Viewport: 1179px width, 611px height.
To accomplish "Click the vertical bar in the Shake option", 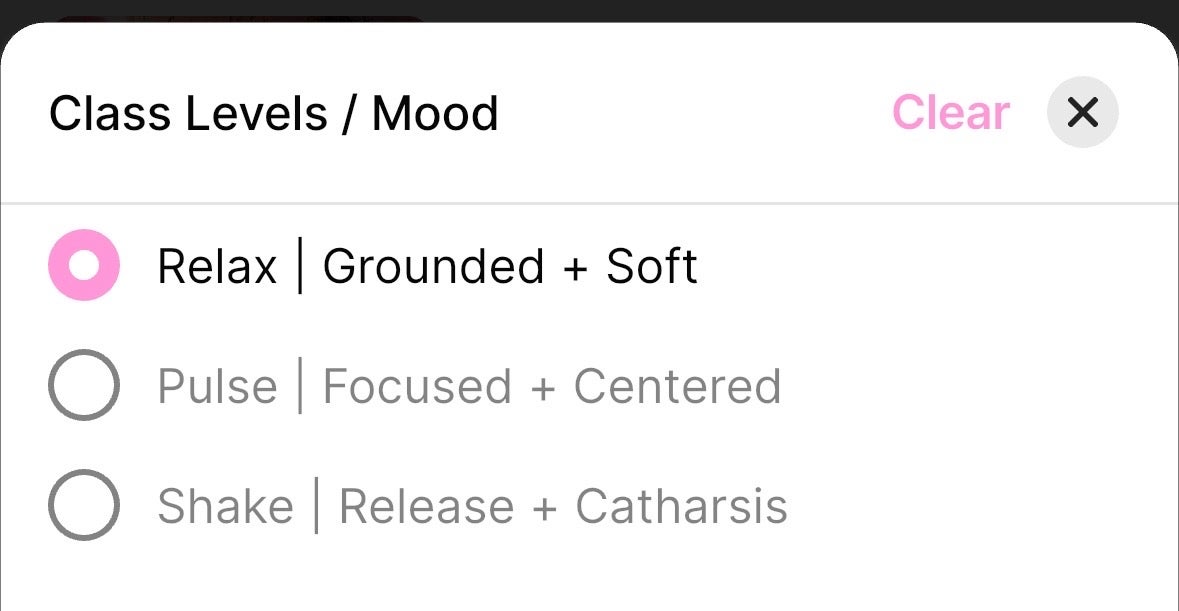I will (316, 506).
